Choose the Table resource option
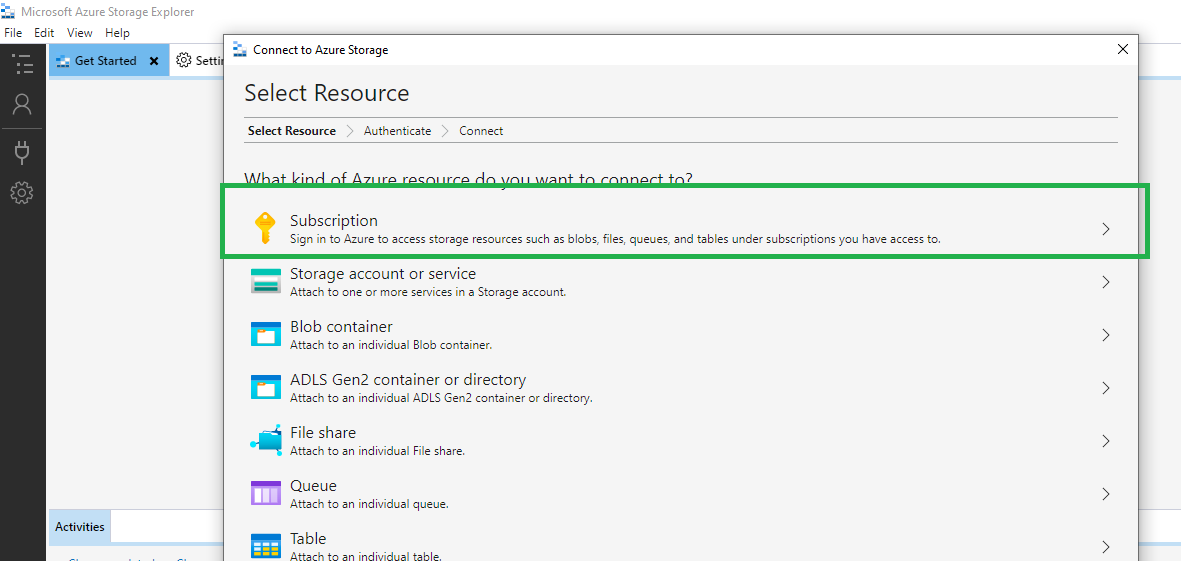Viewport: 1181px width, 561px height. click(681, 544)
